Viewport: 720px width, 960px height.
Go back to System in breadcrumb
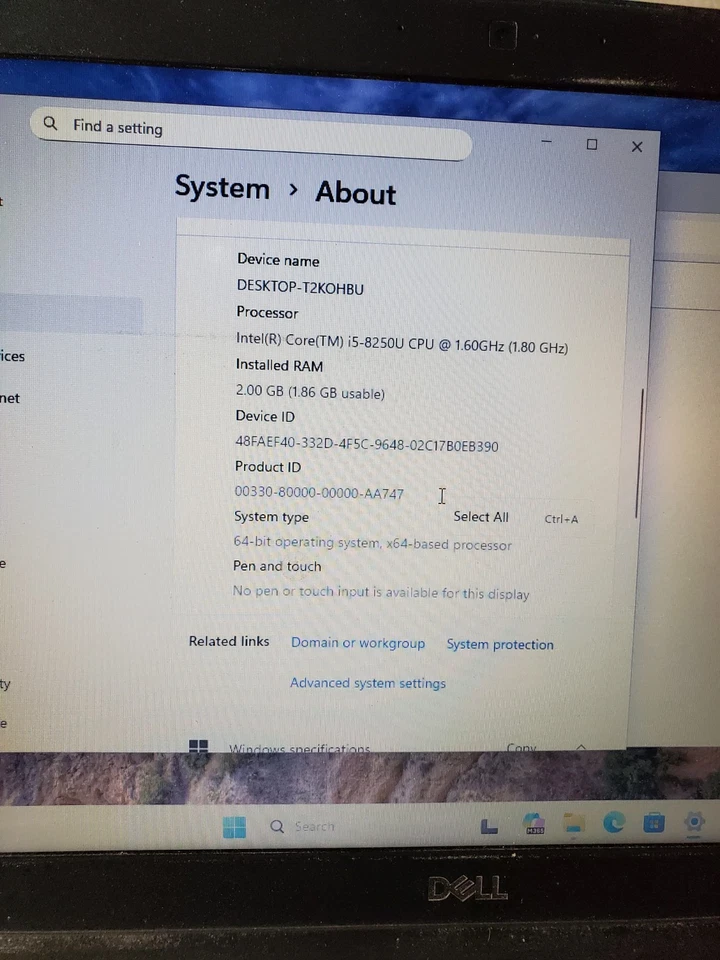click(x=222, y=187)
